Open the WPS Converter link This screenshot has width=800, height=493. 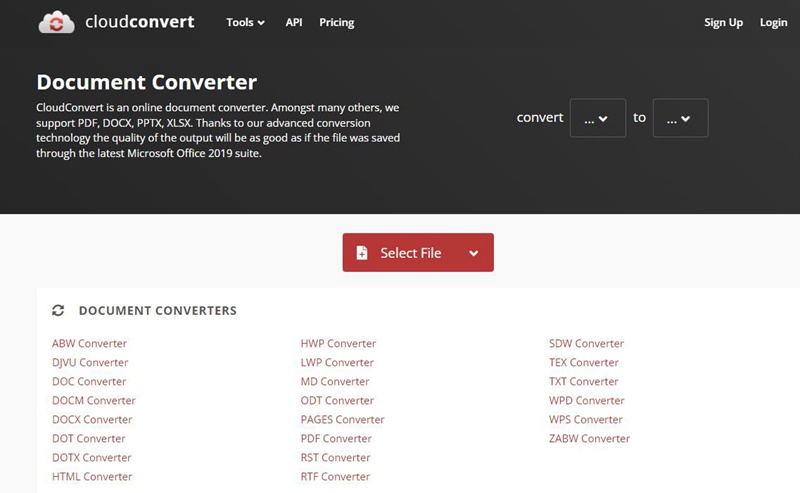tap(586, 420)
